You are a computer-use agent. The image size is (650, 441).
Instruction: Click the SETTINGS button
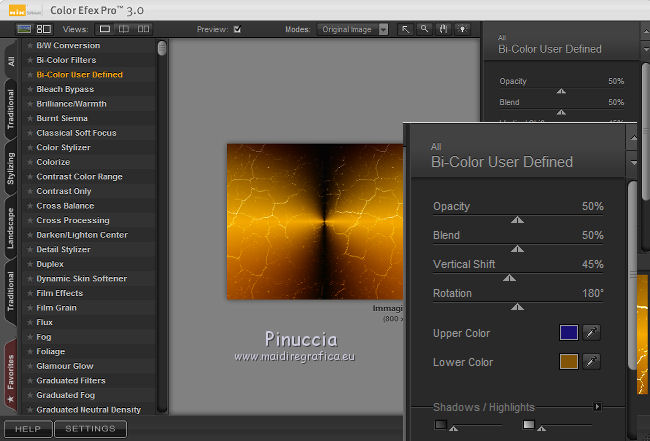[91, 429]
